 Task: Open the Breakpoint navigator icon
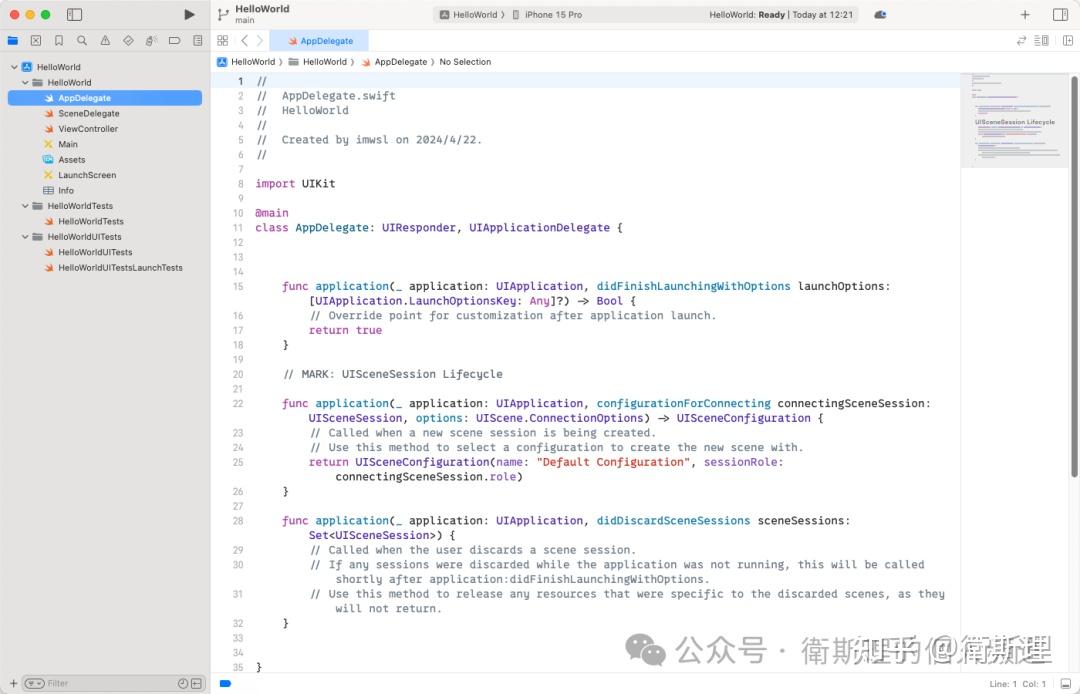174,40
